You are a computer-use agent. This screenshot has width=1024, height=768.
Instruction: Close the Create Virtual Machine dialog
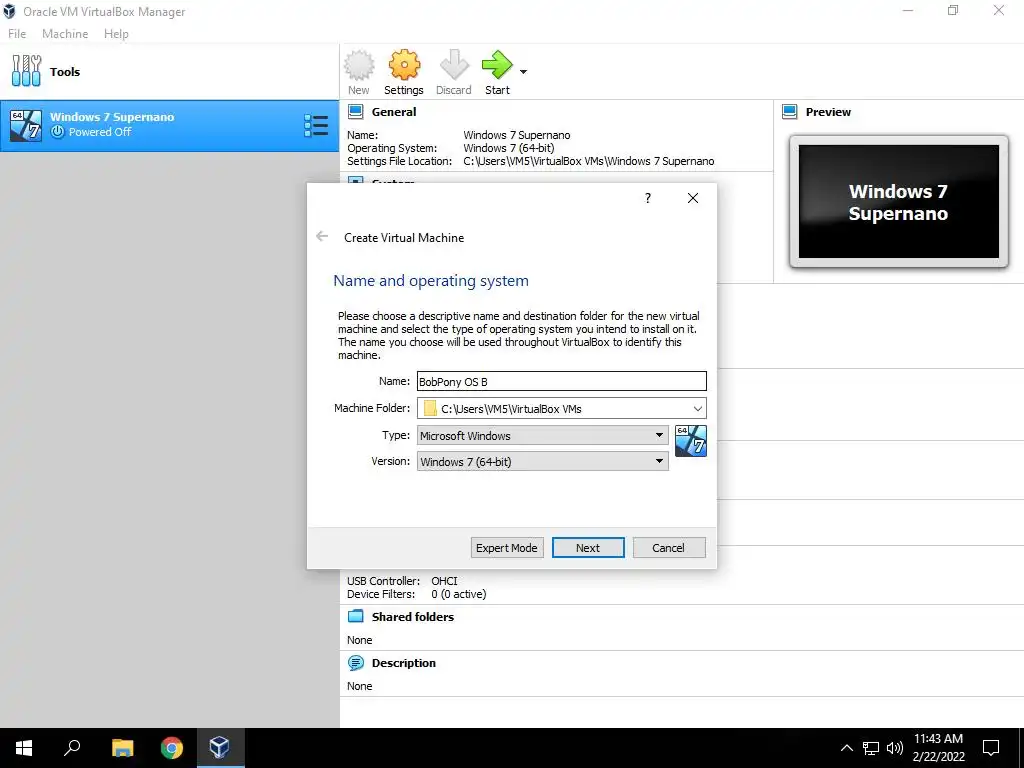(693, 198)
